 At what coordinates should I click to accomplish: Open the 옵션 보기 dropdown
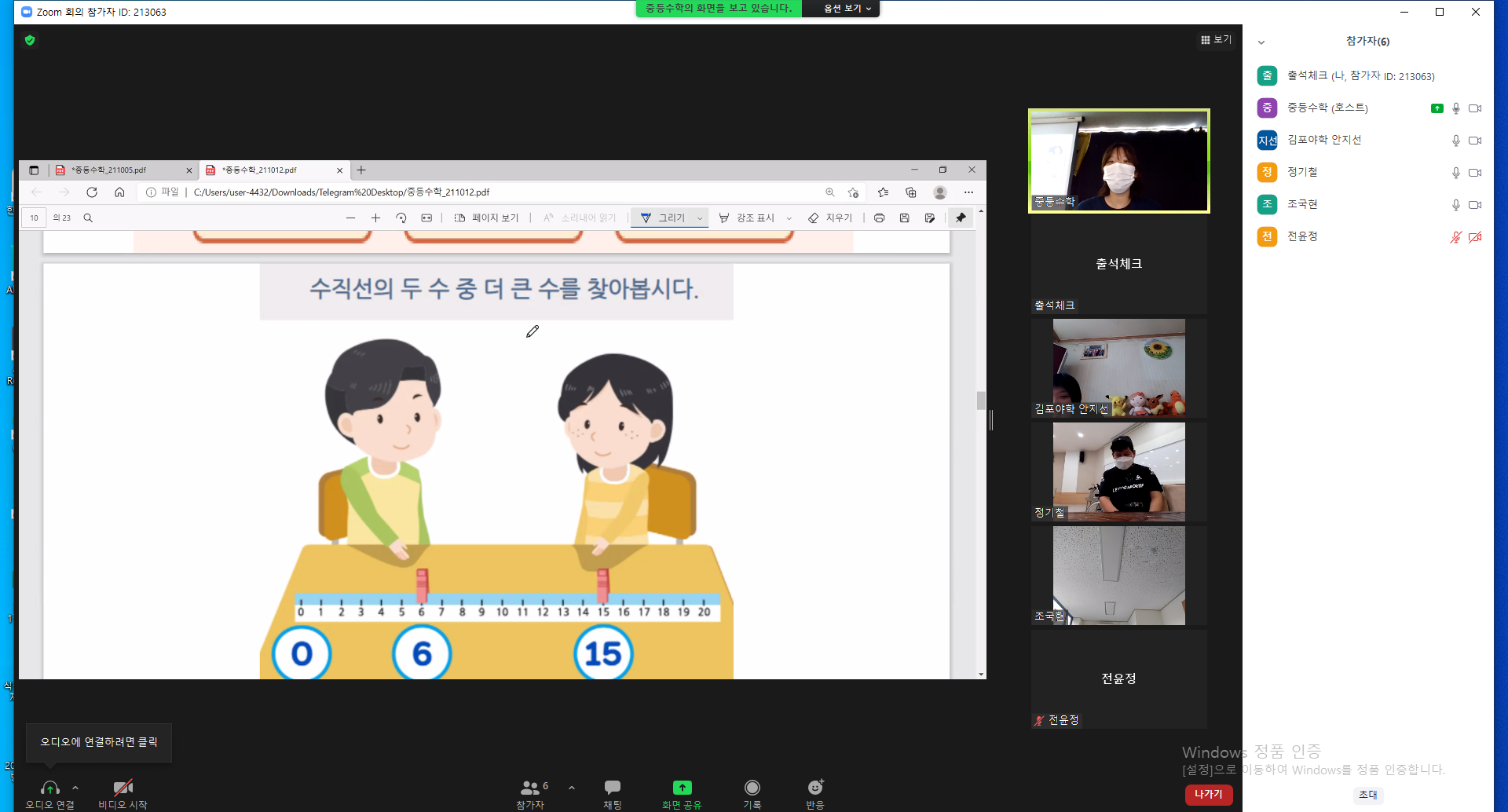pyautogui.click(x=847, y=9)
